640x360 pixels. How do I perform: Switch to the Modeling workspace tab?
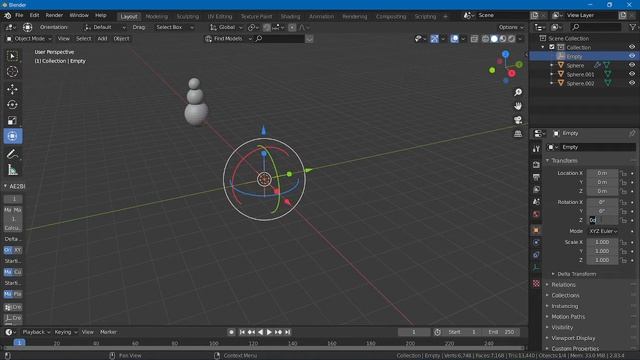click(157, 16)
